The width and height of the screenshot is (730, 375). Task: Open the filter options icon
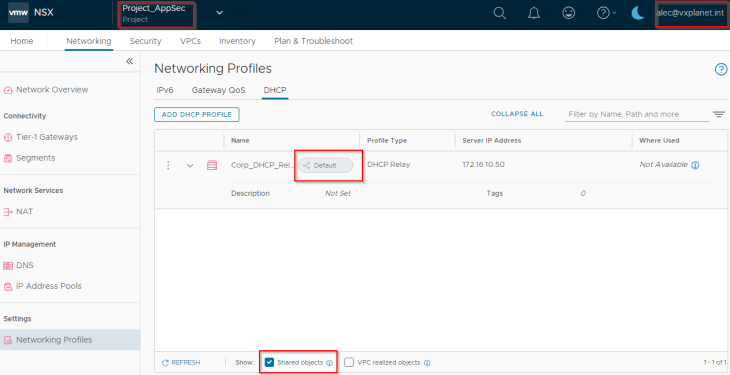click(719, 114)
